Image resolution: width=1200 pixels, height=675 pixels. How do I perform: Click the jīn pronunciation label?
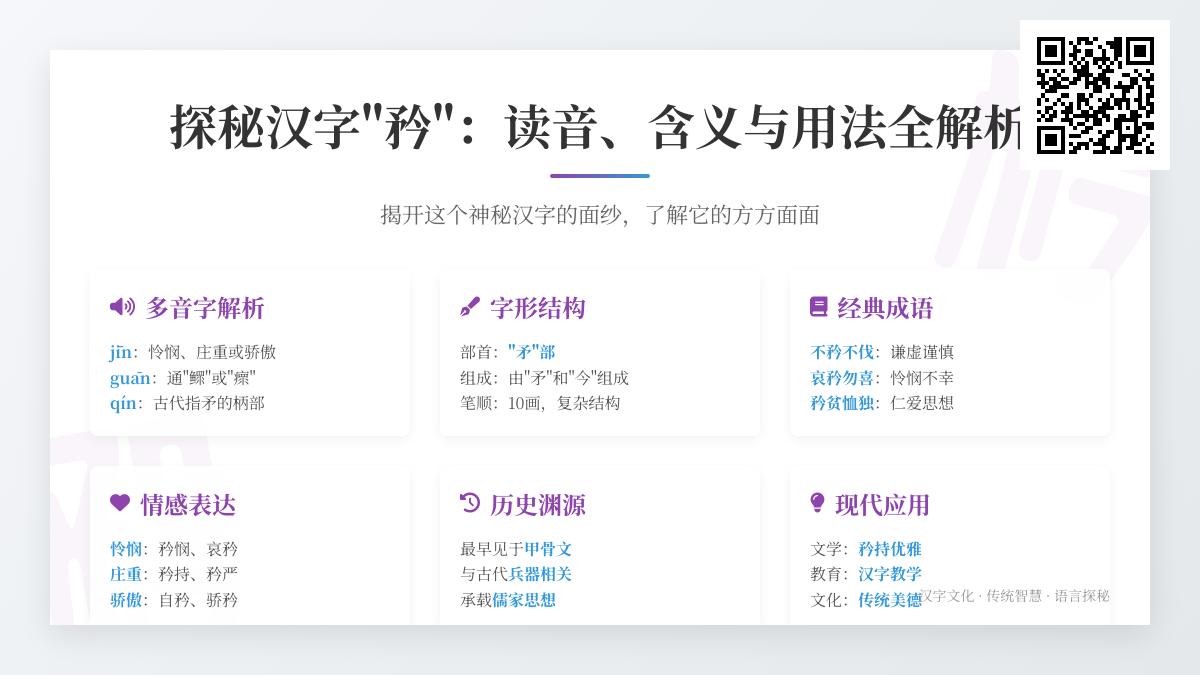pyautogui.click(x=121, y=352)
